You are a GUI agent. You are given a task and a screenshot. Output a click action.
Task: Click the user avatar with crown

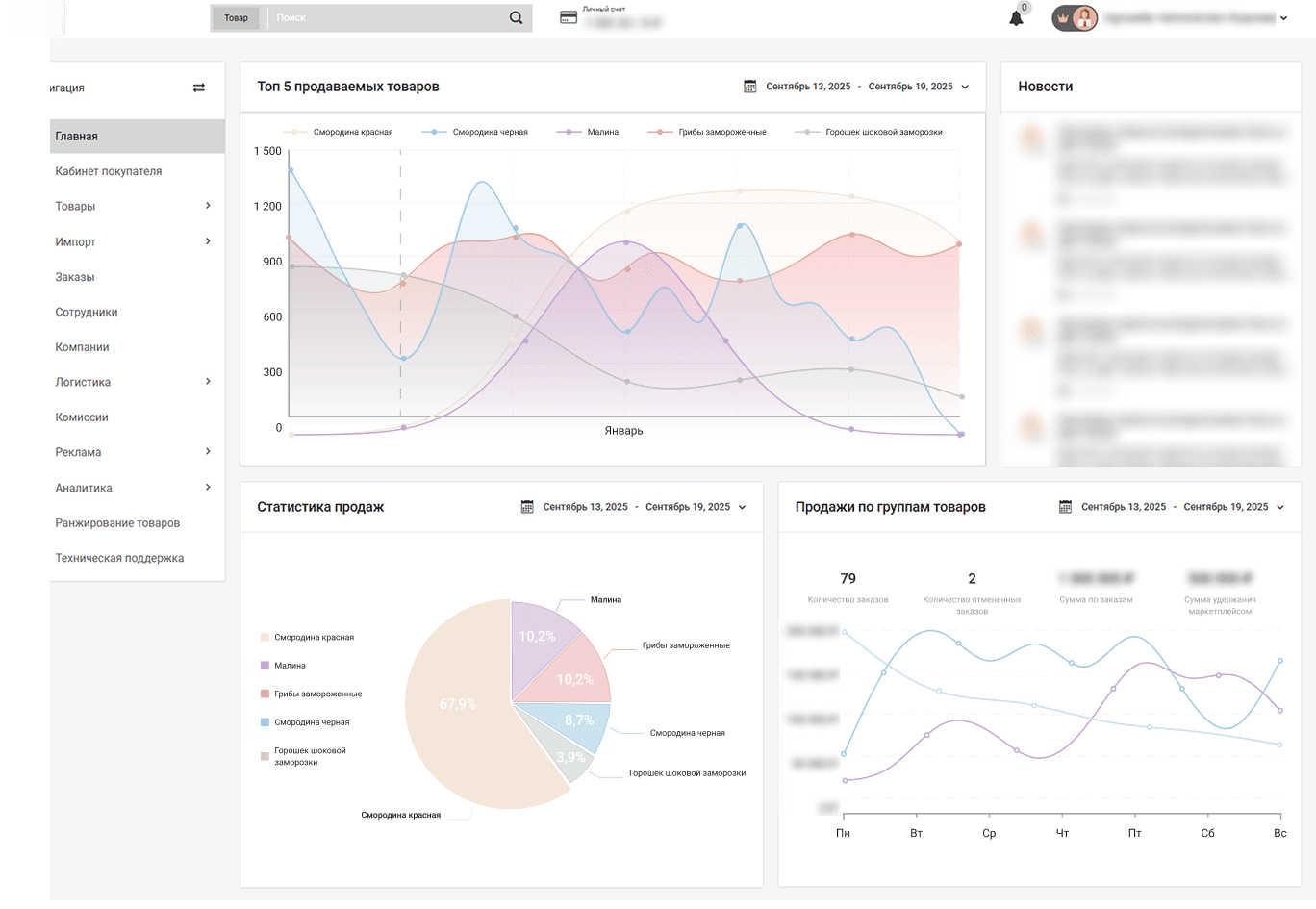(x=1076, y=18)
